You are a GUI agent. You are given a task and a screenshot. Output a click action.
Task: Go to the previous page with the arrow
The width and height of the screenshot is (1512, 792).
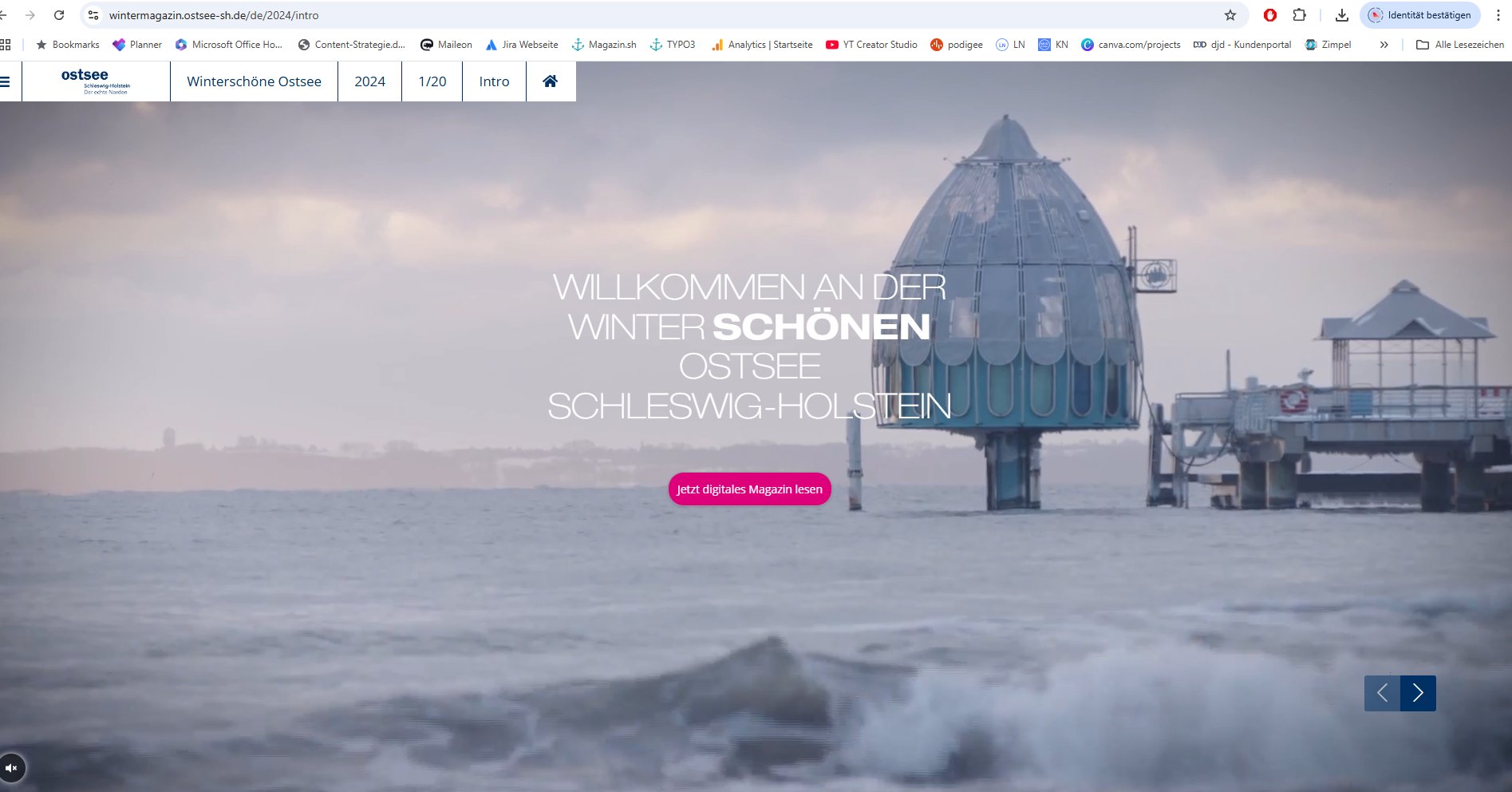tap(1383, 693)
